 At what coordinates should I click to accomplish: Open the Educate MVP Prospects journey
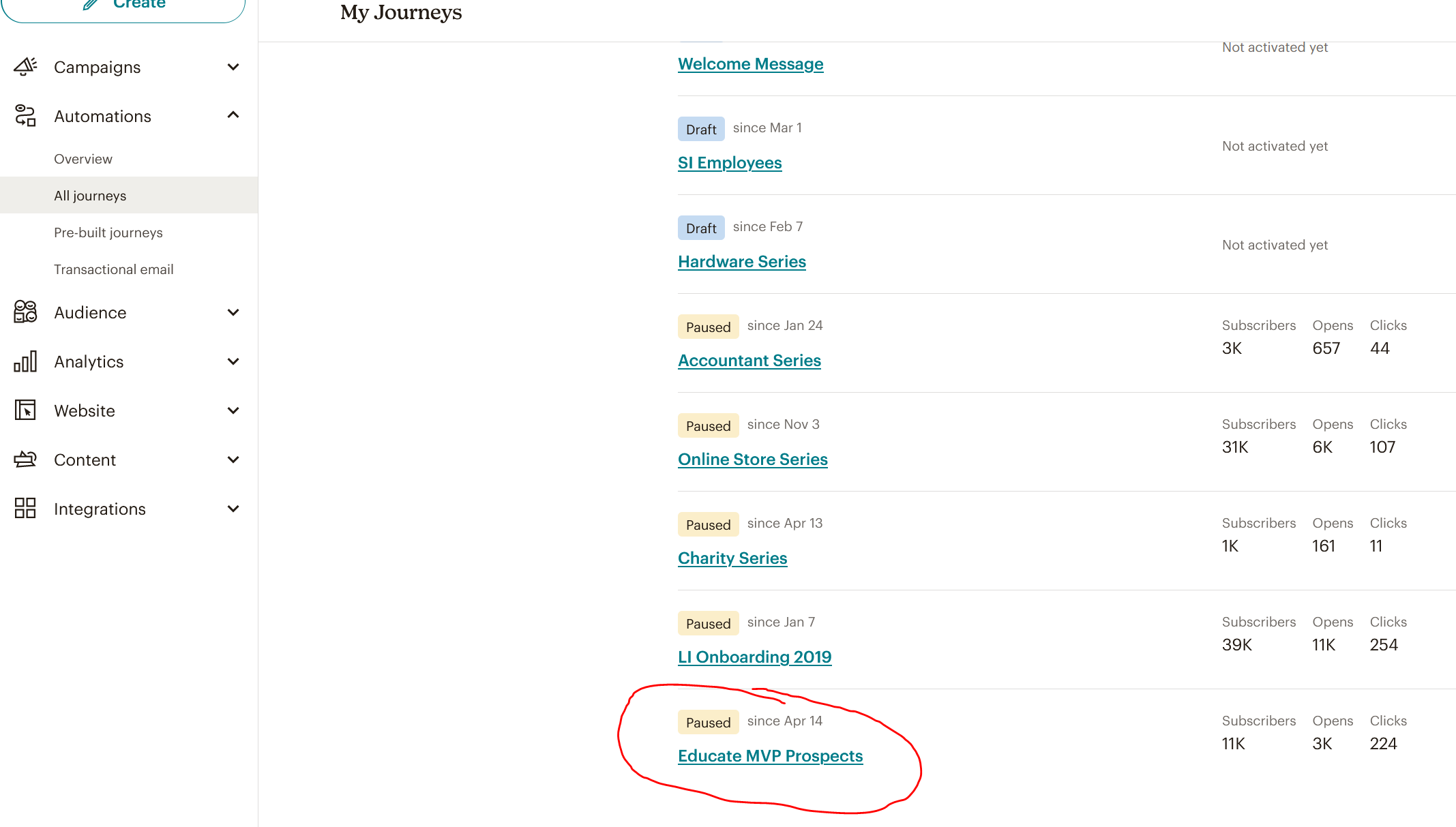pos(770,756)
